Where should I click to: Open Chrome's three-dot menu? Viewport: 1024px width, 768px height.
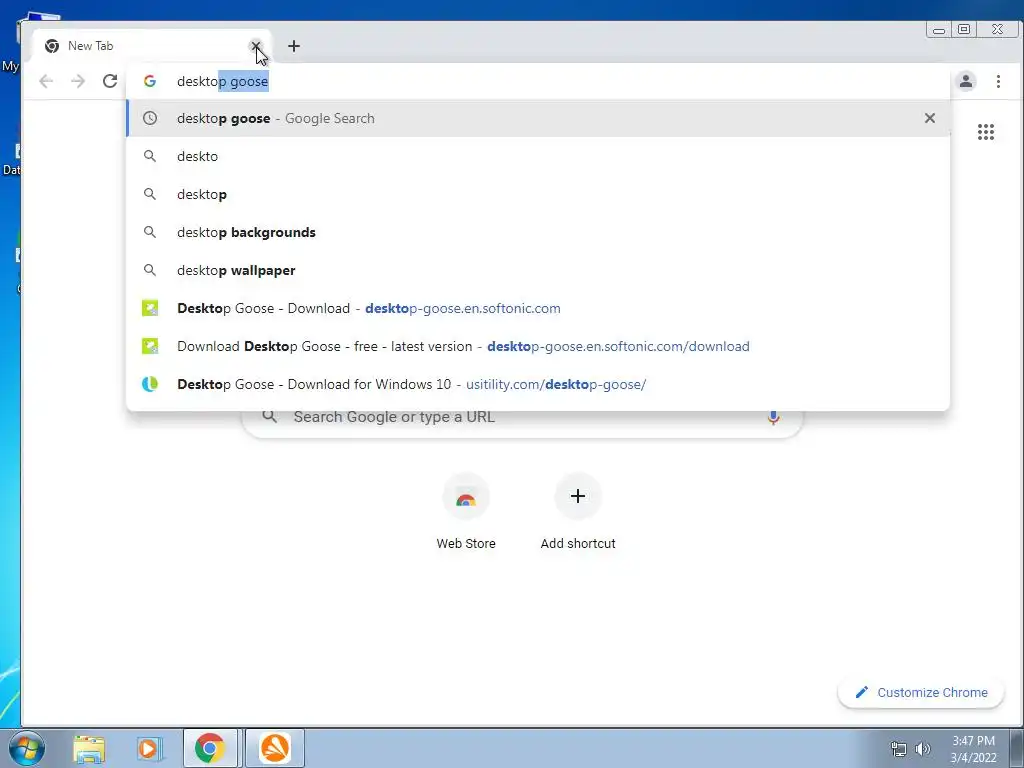998,81
